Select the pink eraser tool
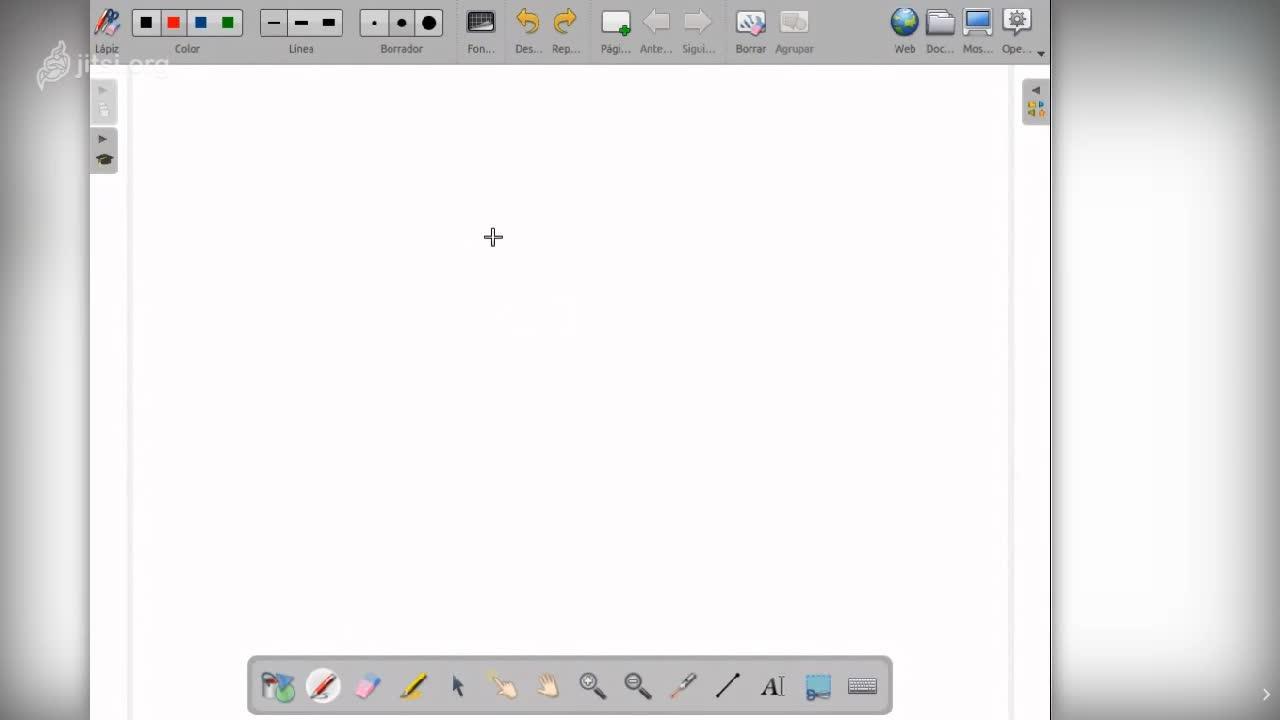 coord(368,686)
